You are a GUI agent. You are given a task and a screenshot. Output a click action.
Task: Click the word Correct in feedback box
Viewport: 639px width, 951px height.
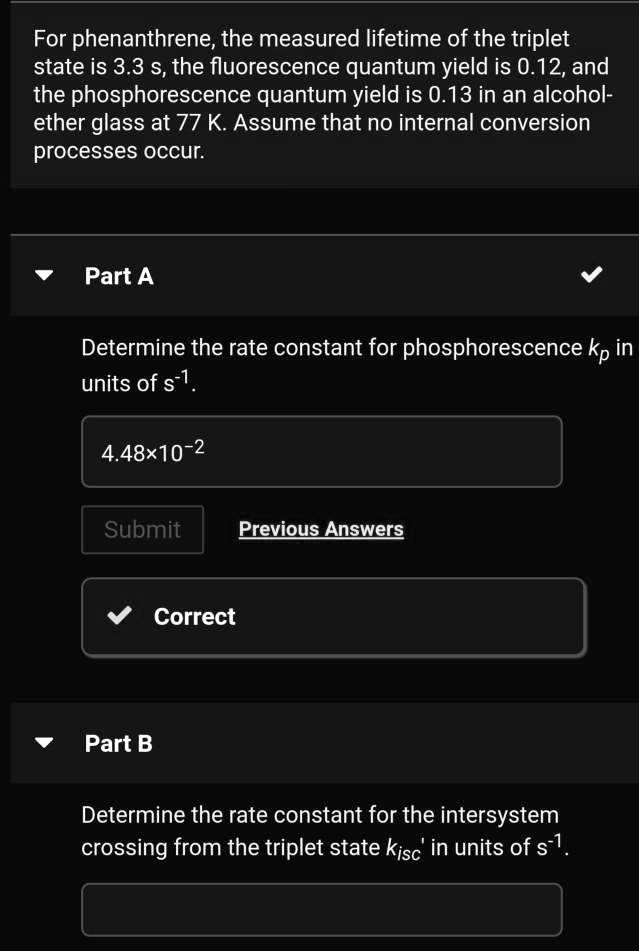coord(195,617)
